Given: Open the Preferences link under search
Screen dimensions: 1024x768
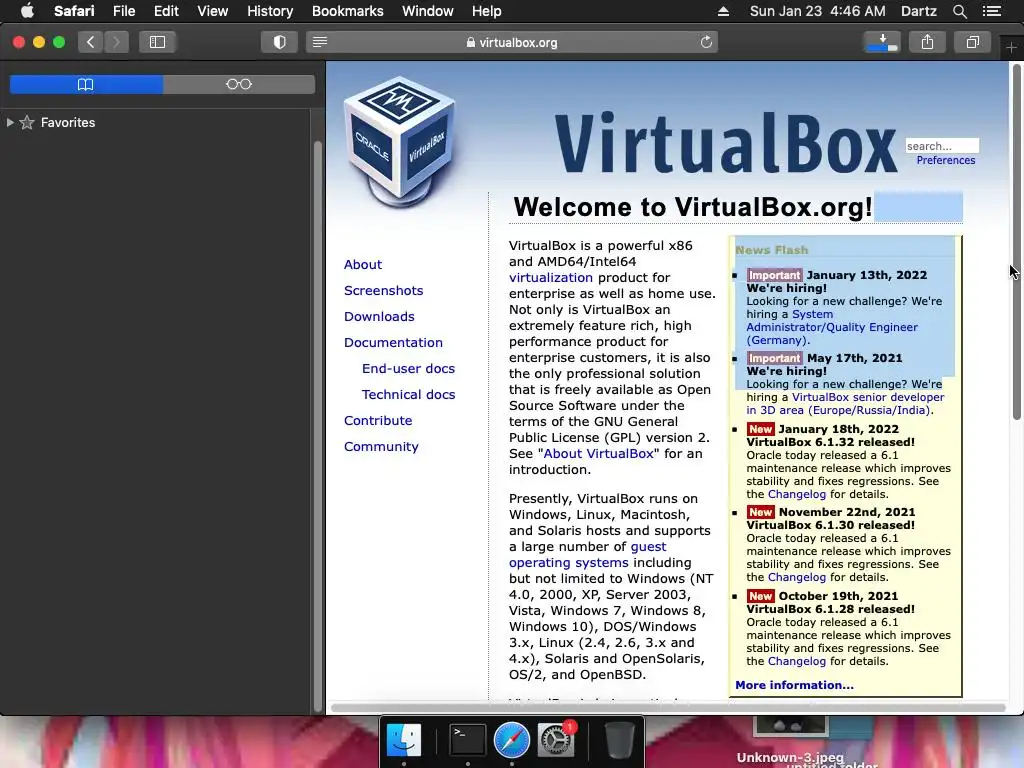Looking at the screenshot, I should (x=946, y=161).
